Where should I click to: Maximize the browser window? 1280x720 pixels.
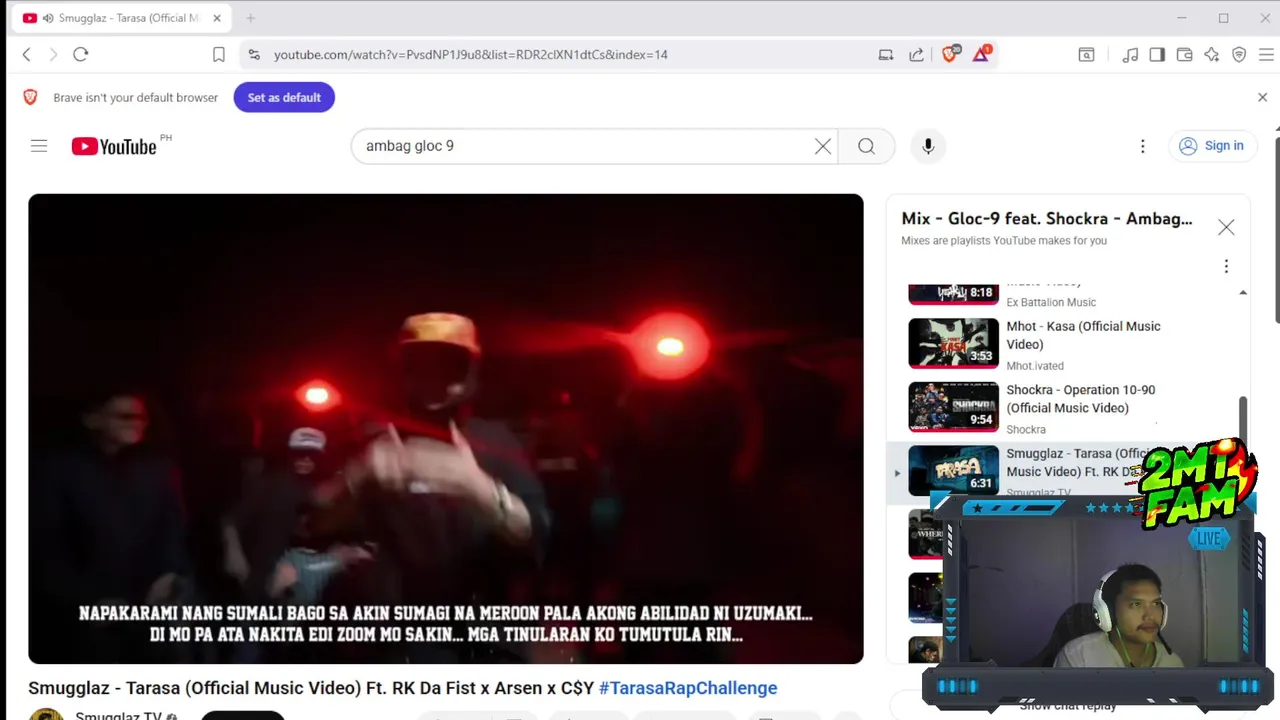(1223, 18)
